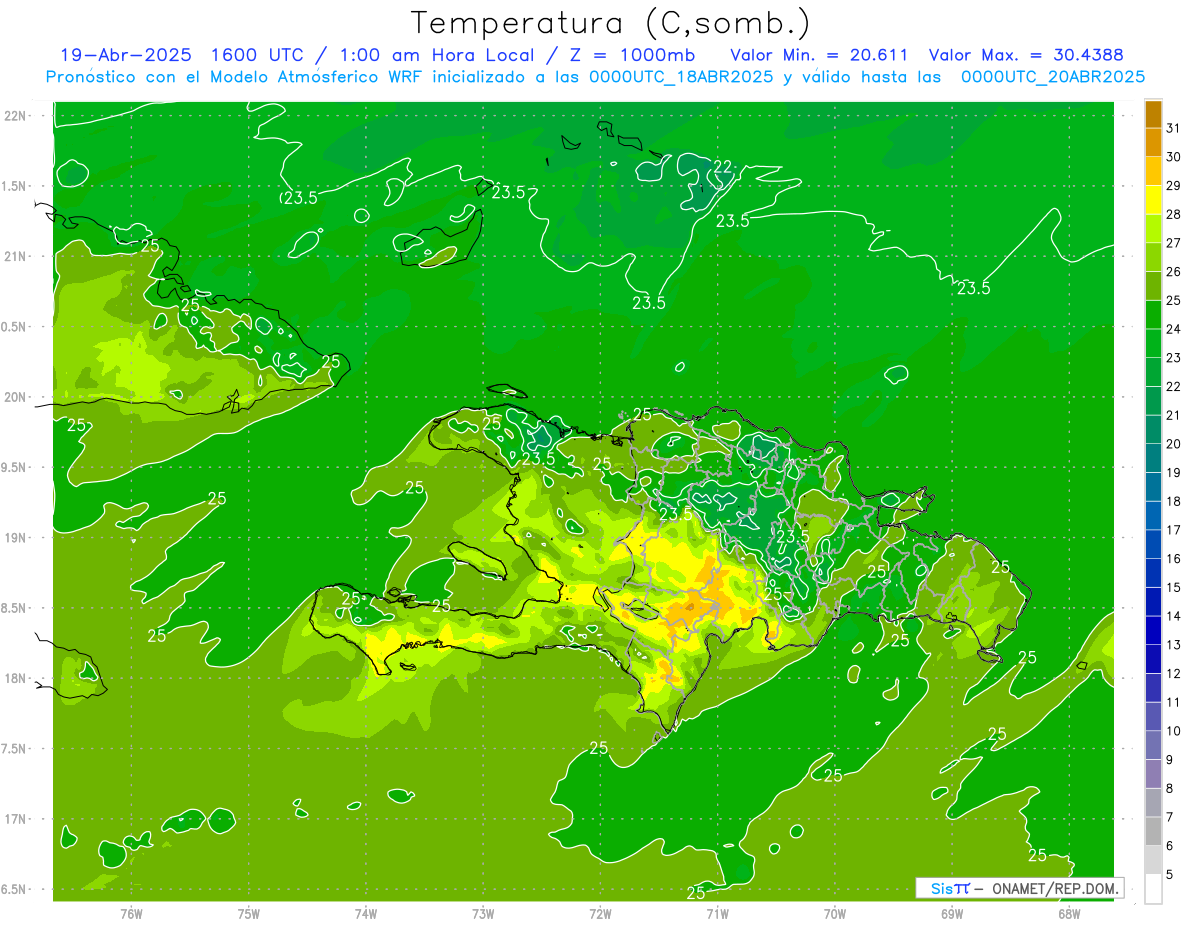Click the "14" label on the color scale
The image size is (1200, 927).
1174,616
